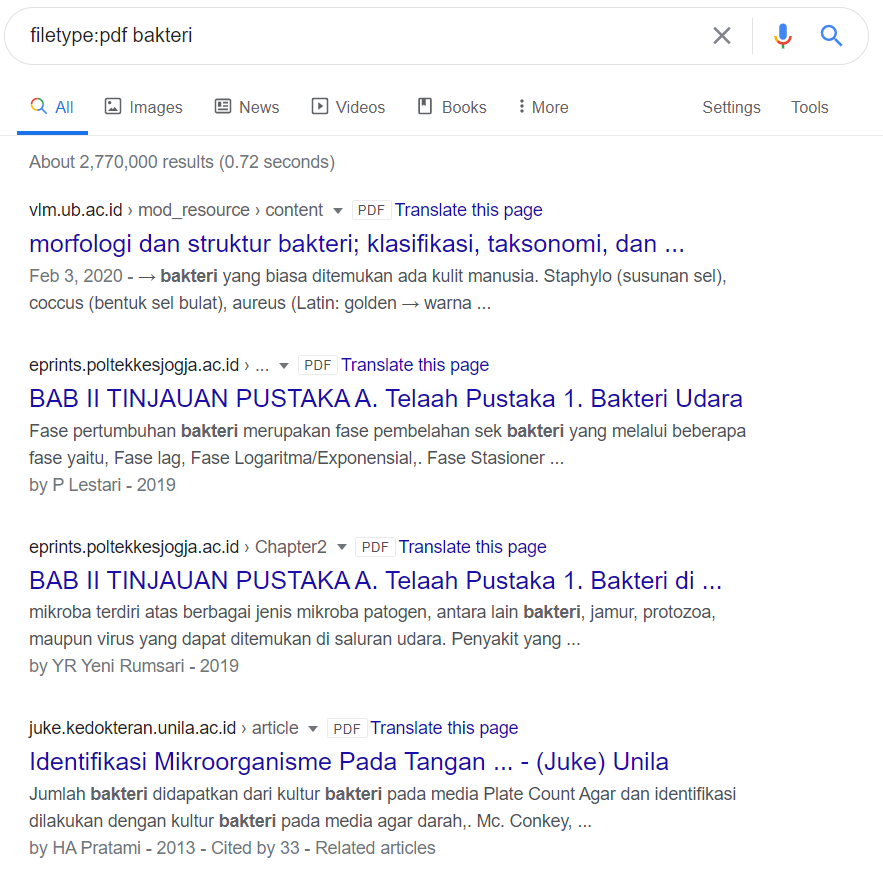Viewport: 883px width, 872px height.
Task: Open 'Telaah Pustaka 1. Bakteri Udara' result
Action: pos(386,399)
